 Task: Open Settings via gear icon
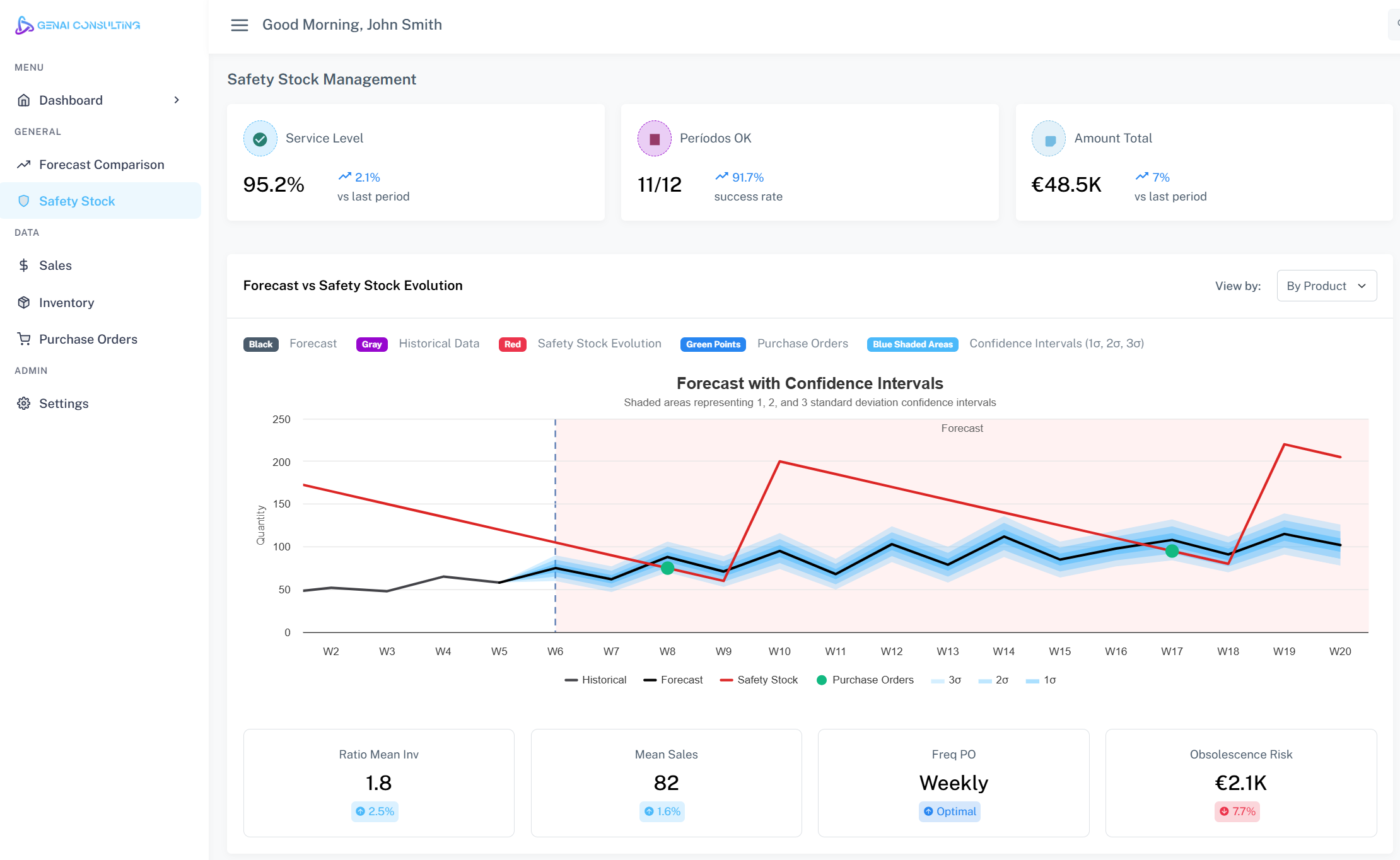click(24, 404)
